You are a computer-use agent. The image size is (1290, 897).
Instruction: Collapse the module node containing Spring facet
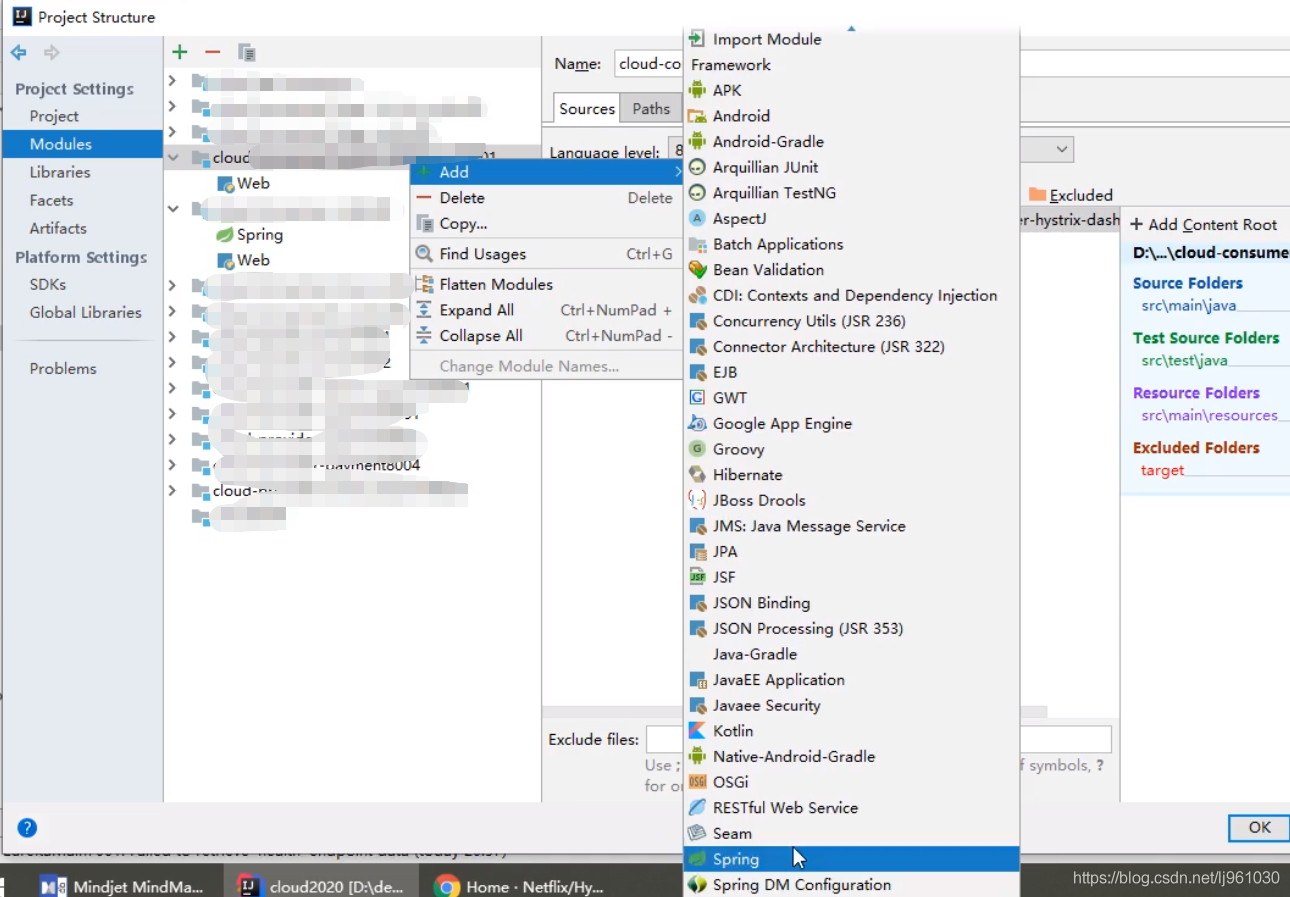(173, 209)
